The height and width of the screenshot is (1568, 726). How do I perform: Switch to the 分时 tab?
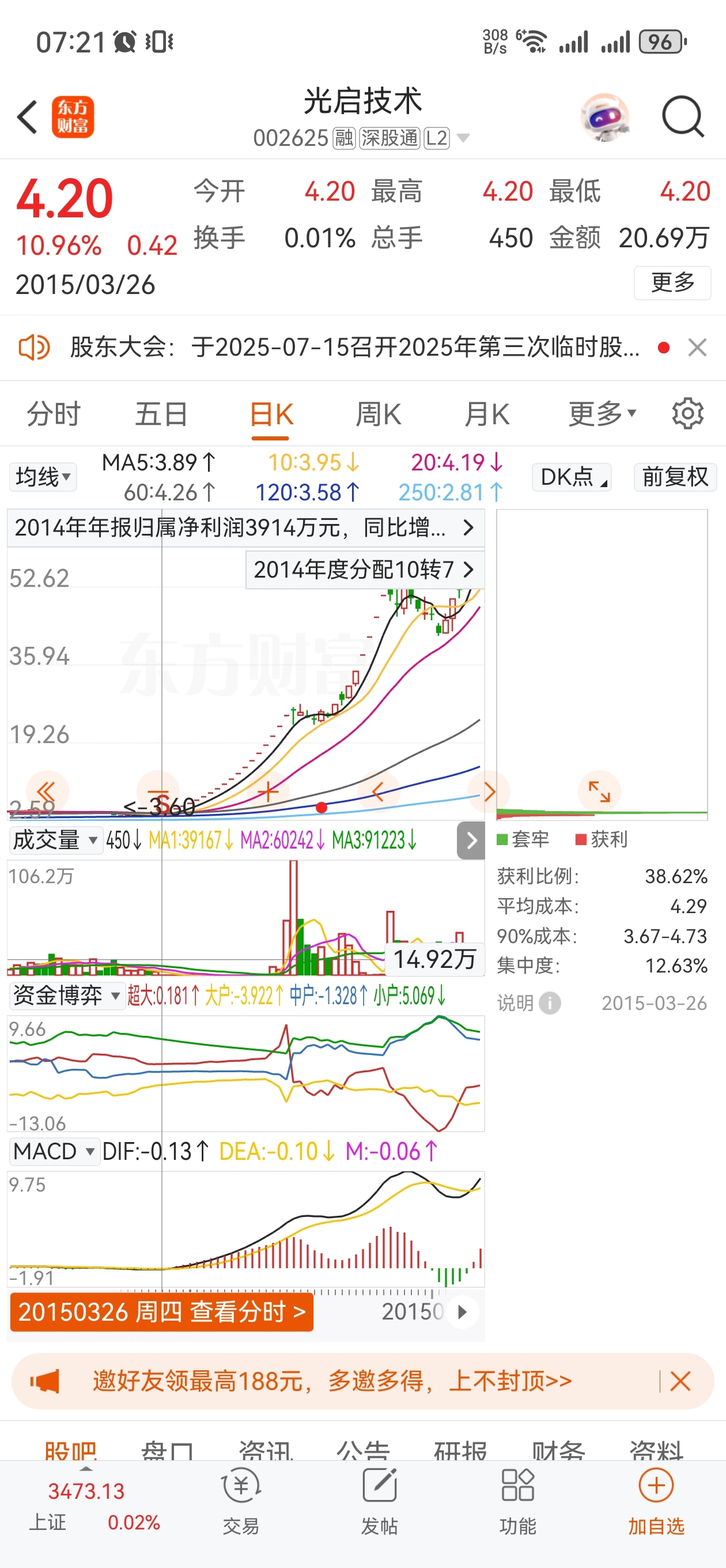pos(54,414)
